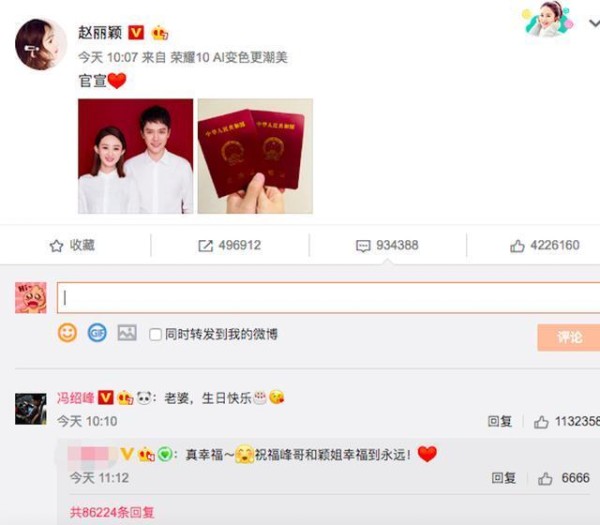Screen dimensions: 600x525
Task: Open 冯绍峰 username link
Action: click(75, 398)
